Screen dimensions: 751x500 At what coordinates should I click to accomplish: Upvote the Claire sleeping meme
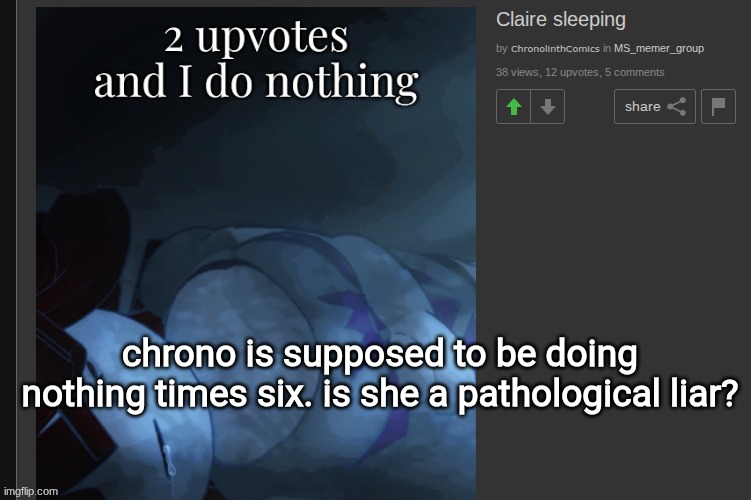tap(513, 106)
